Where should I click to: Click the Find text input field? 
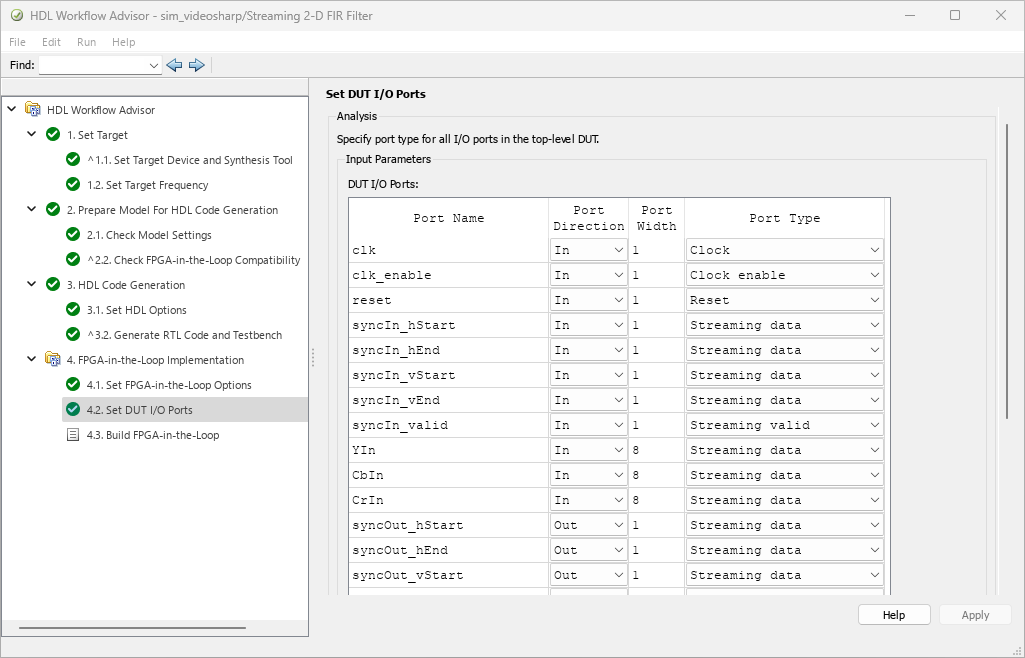click(92, 65)
